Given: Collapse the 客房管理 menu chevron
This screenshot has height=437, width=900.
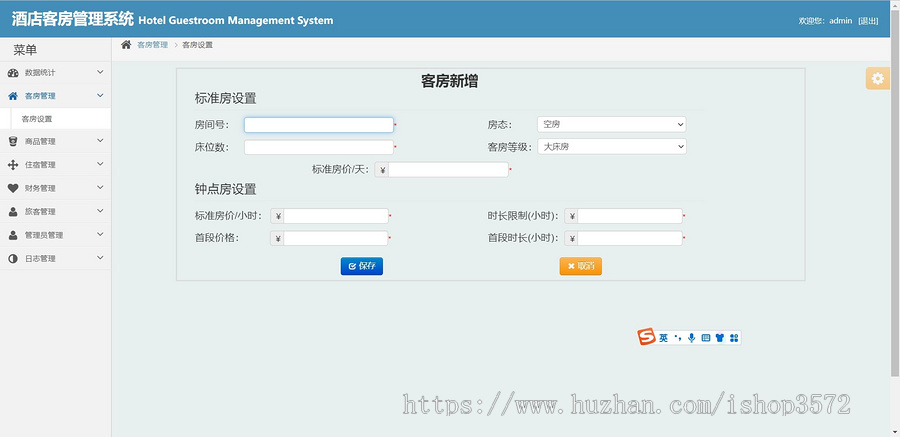Looking at the screenshot, I should click(100, 95).
